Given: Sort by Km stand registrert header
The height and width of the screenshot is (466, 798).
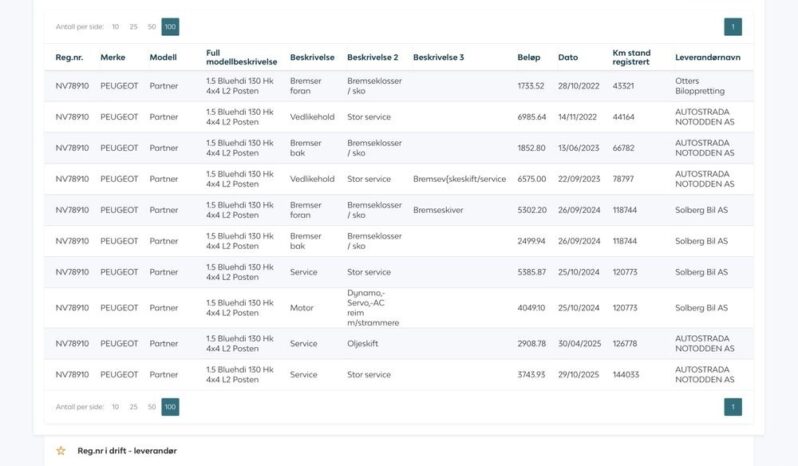Looking at the screenshot, I should pos(631,58).
